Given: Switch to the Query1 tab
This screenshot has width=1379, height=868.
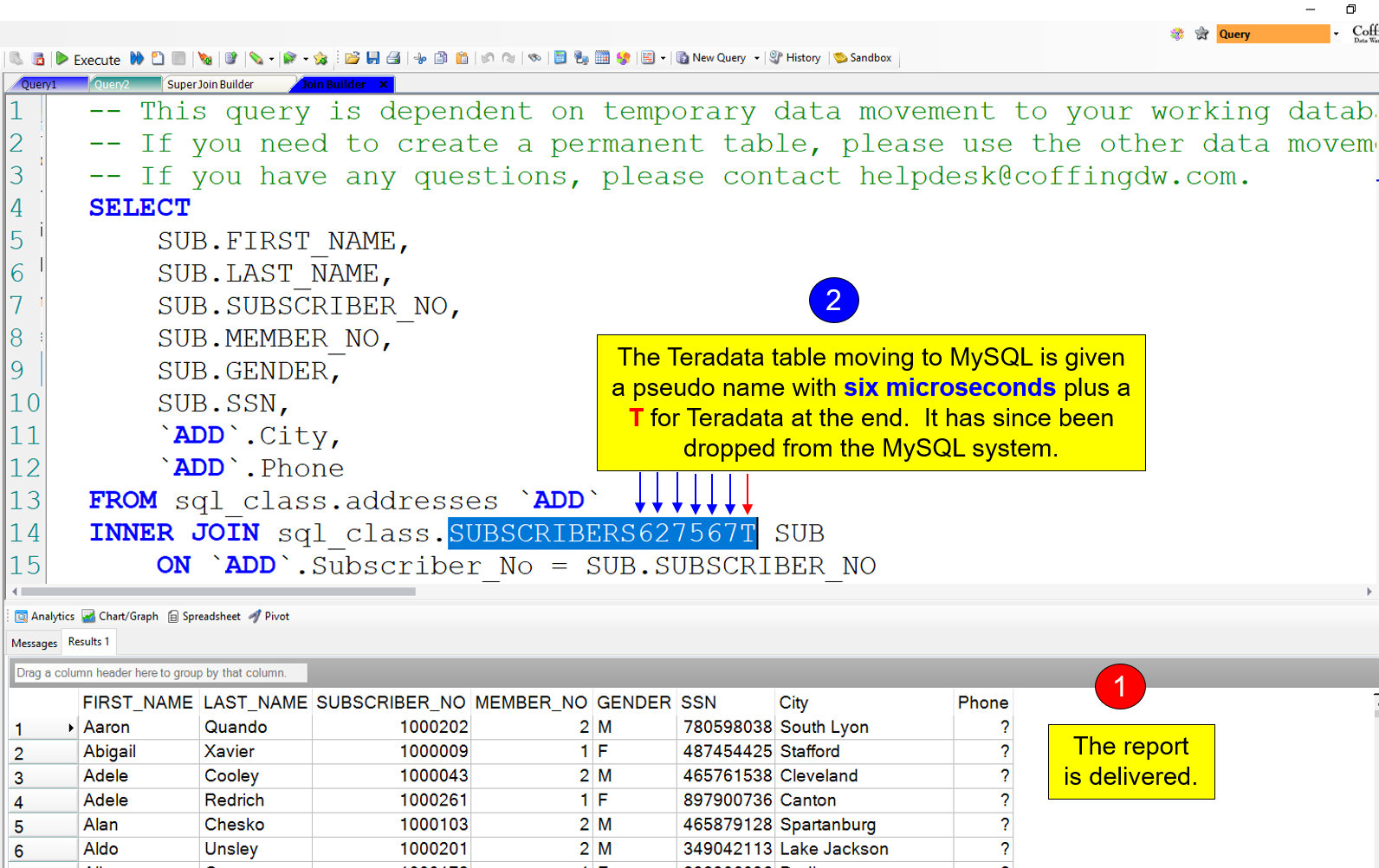Looking at the screenshot, I should [39, 84].
